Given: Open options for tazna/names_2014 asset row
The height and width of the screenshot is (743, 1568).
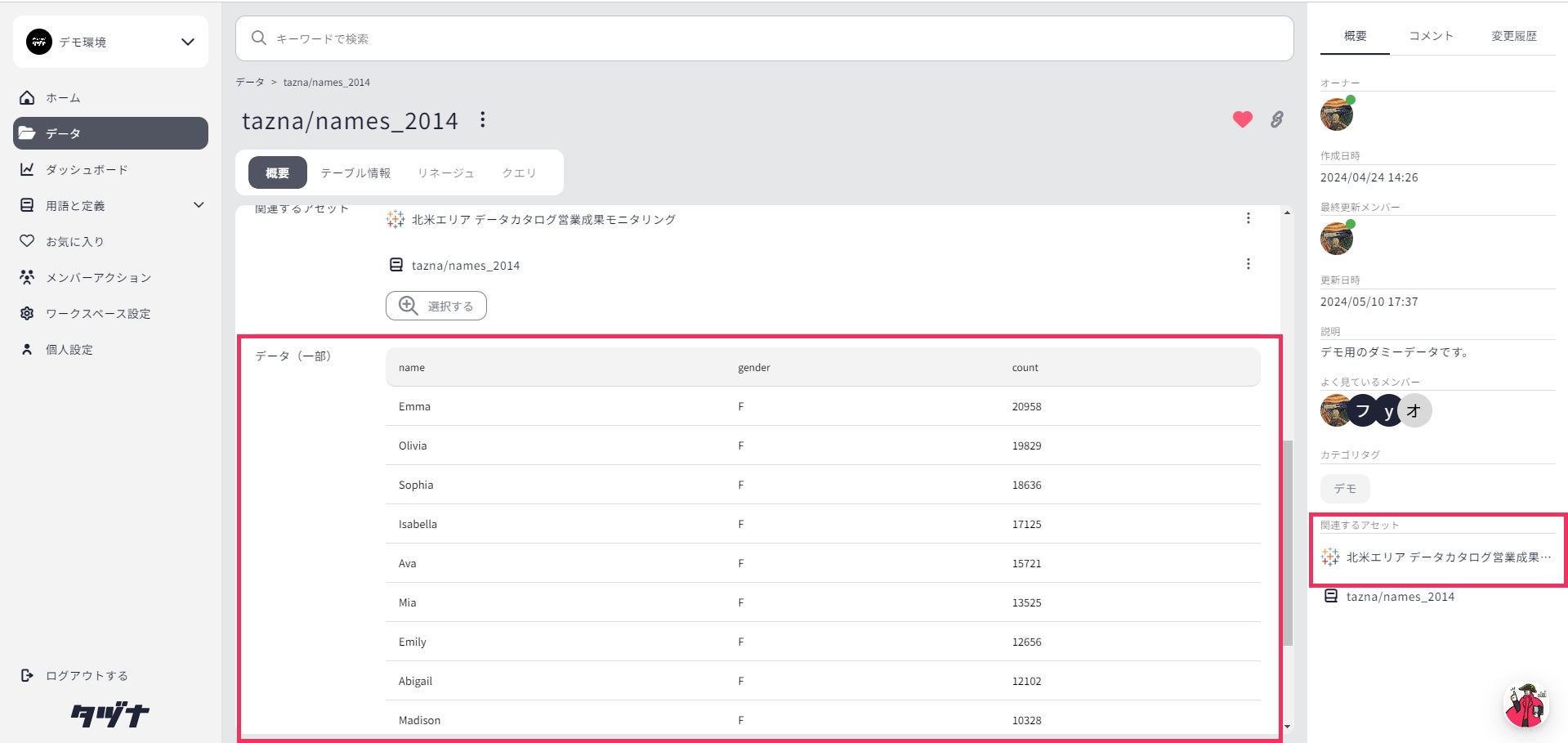Looking at the screenshot, I should click(1248, 264).
